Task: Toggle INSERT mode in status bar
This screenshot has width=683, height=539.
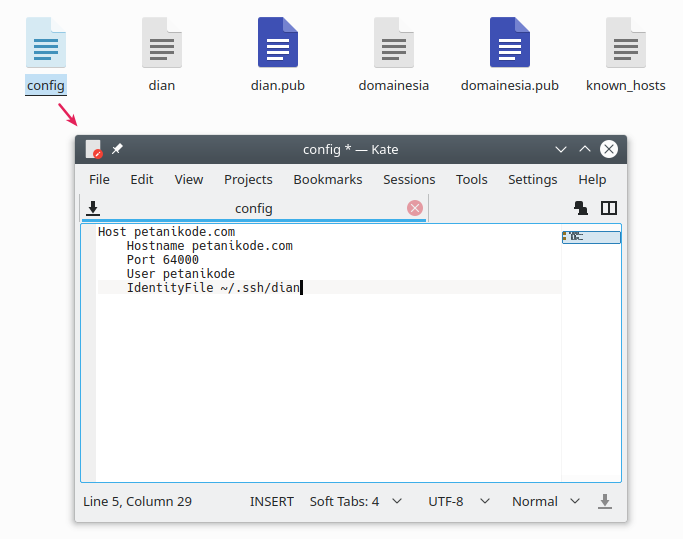Action: pyautogui.click(x=272, y=501)
